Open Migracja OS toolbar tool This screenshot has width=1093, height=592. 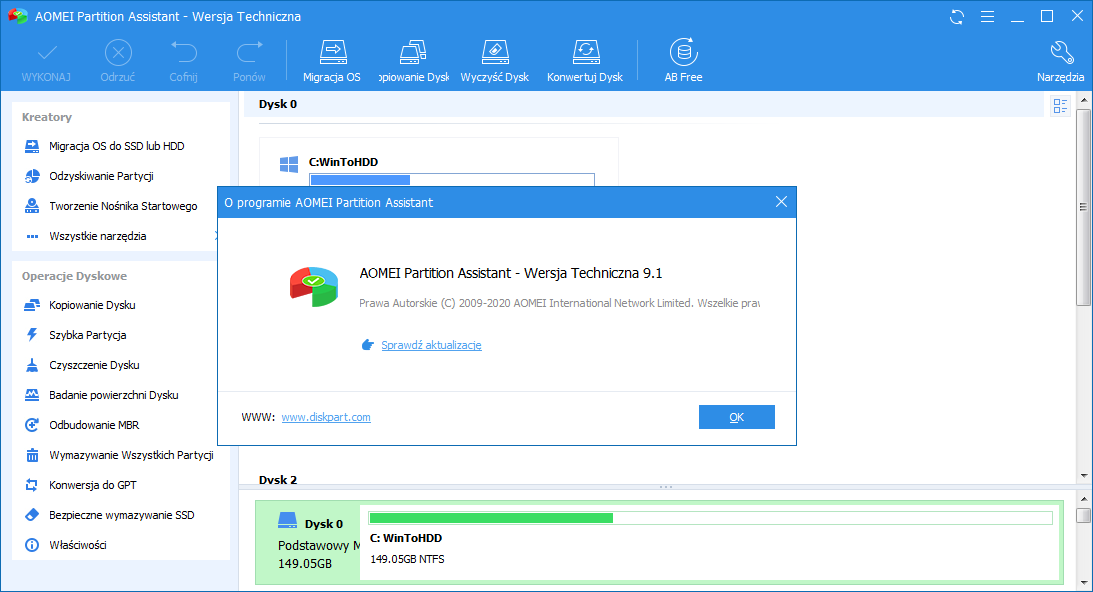[332, 61]
